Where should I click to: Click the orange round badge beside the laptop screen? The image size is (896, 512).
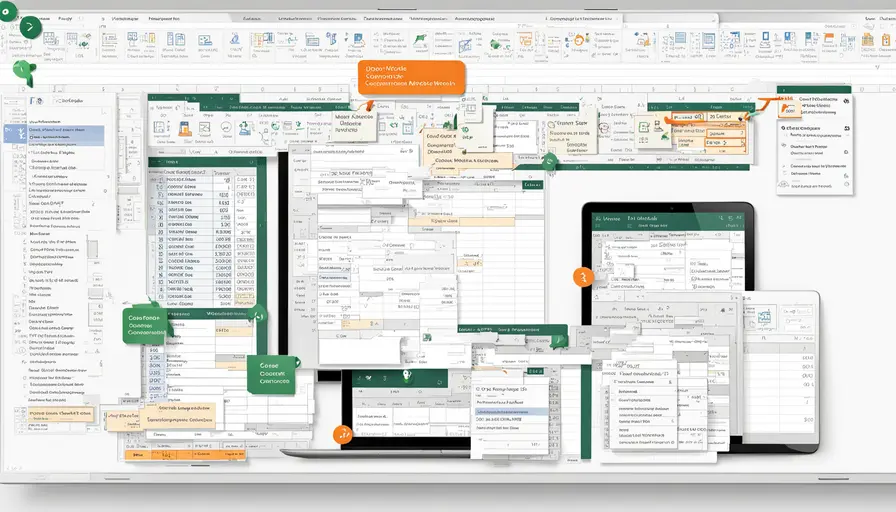pyautogui.click(x=343, y=434)
